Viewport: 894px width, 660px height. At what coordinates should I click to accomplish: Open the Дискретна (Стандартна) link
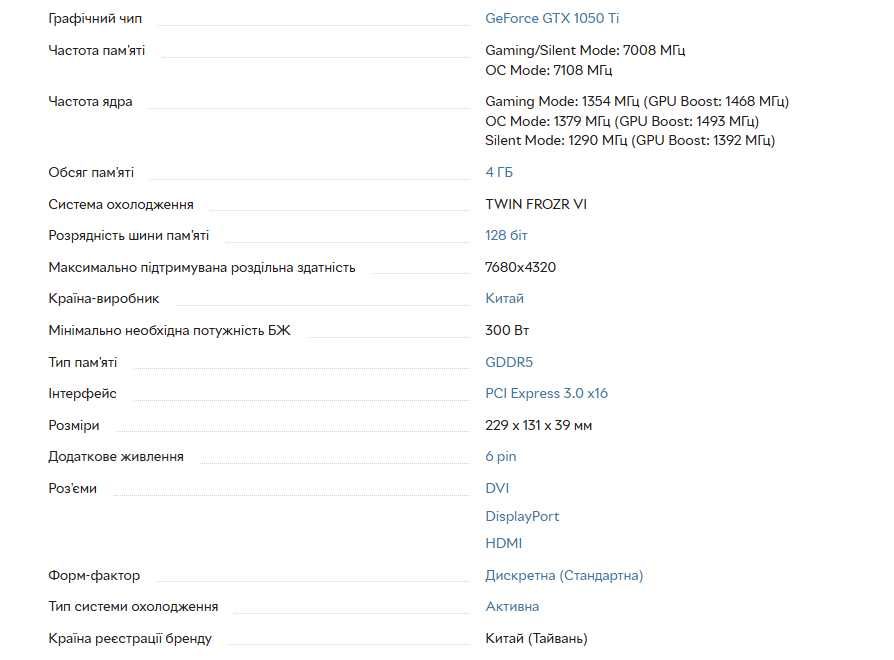564,575
